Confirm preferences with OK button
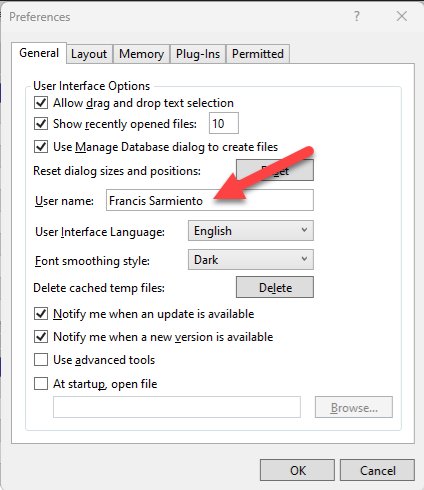424x490 pixels. tap(297, 470)
